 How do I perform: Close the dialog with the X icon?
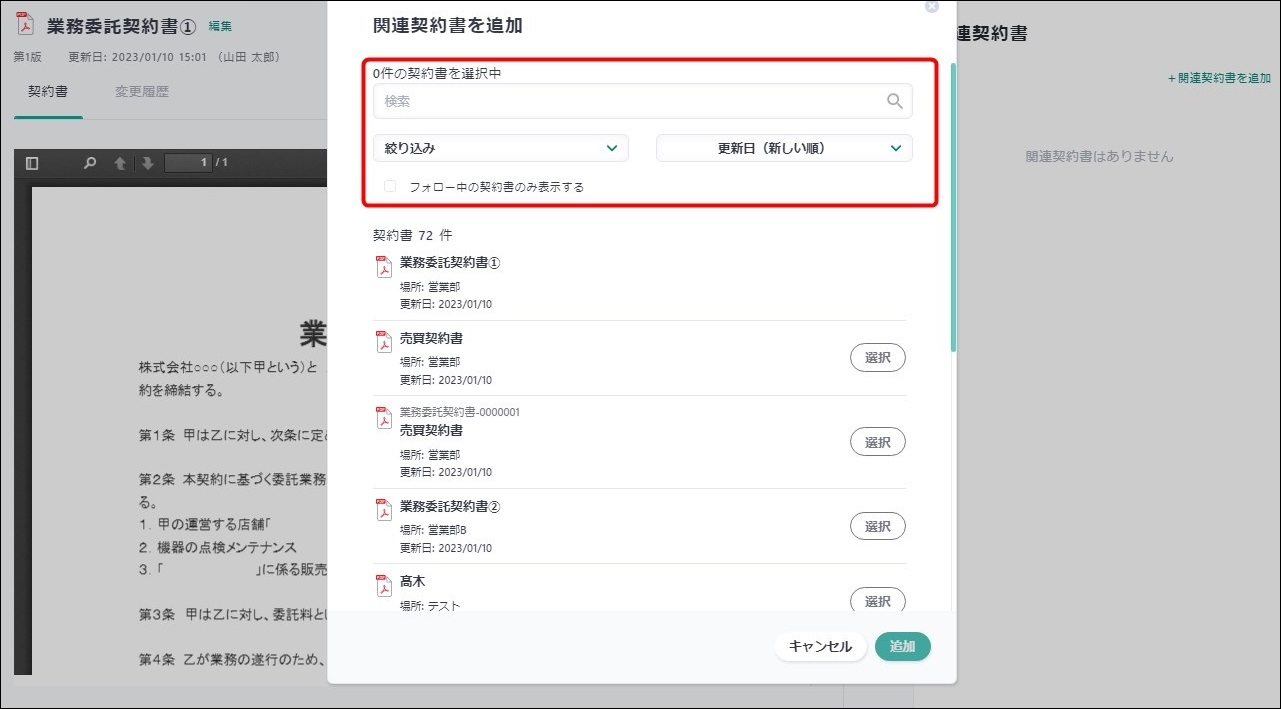pyautogui.click(x=932, y=6)
